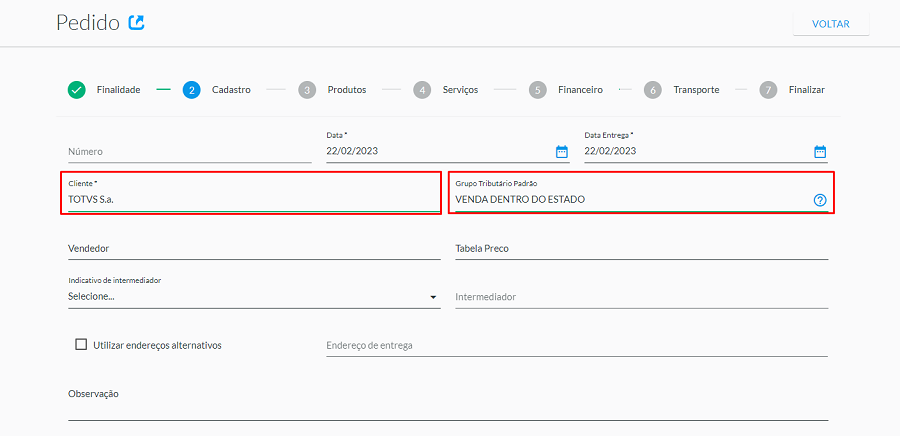Select step 4 circle icon

(x=422, y=90)
